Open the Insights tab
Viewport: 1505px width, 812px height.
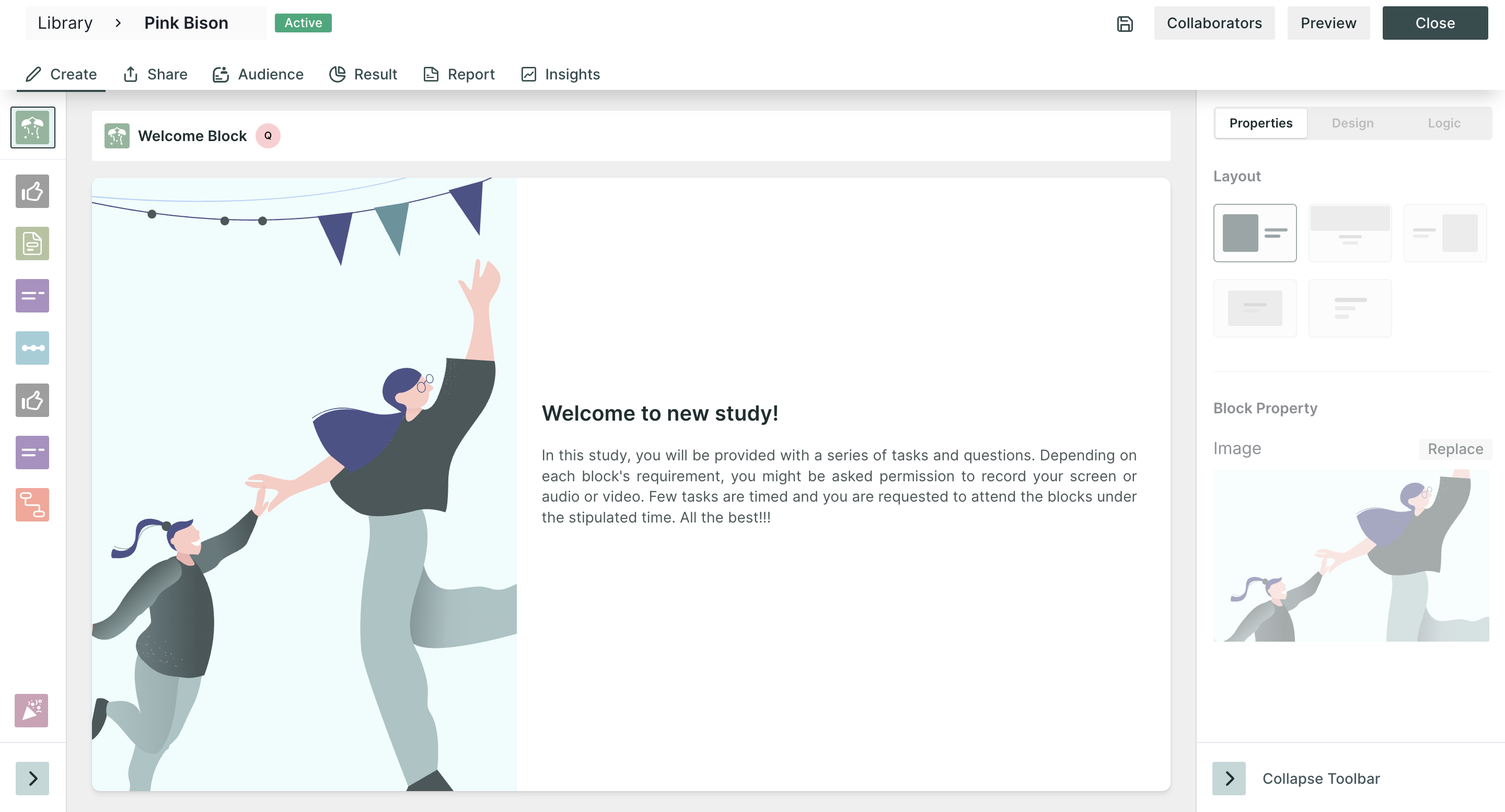click(x=560, y=74)
